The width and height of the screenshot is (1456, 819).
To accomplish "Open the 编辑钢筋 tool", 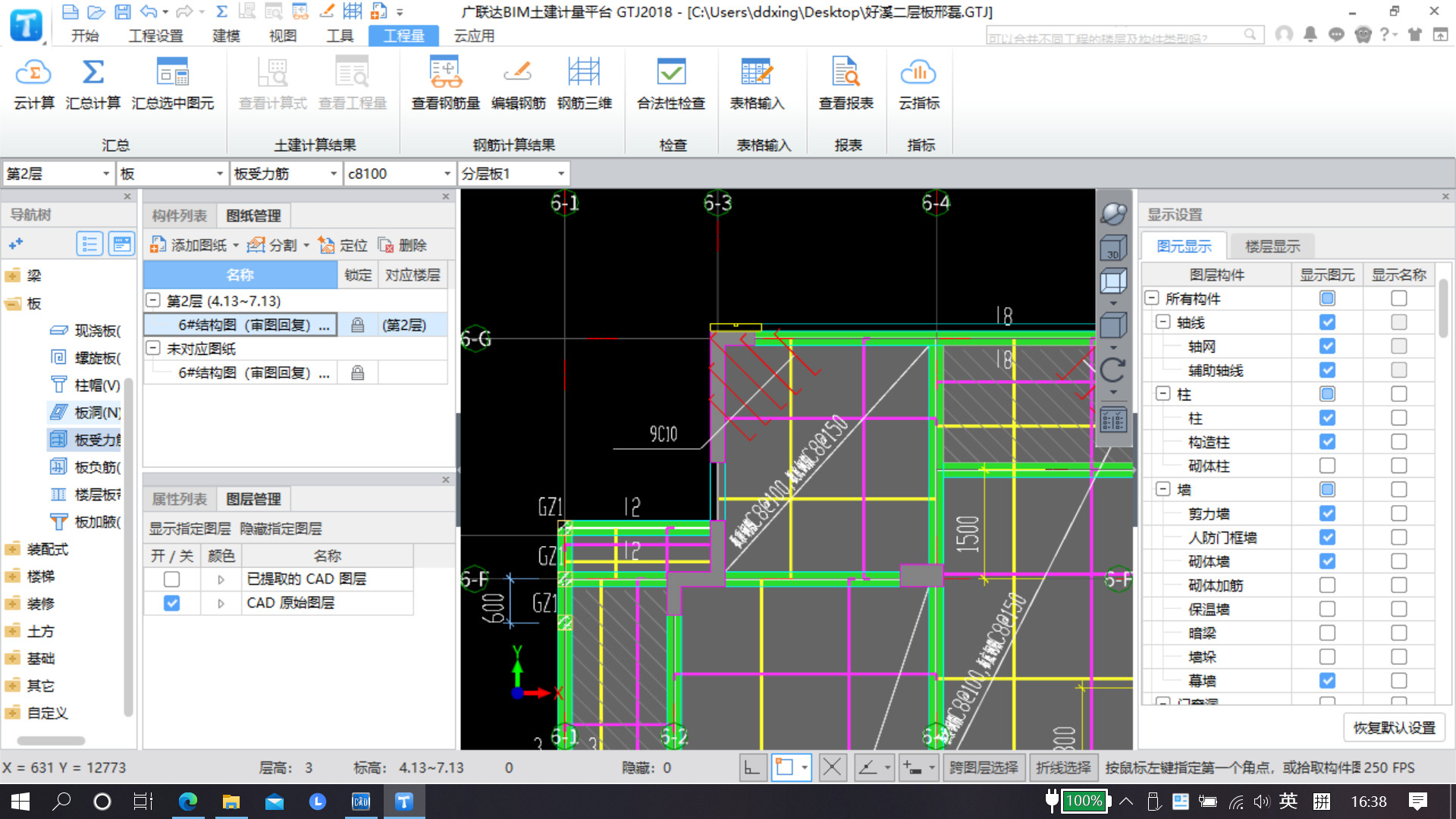I will (x=518, y=84).
